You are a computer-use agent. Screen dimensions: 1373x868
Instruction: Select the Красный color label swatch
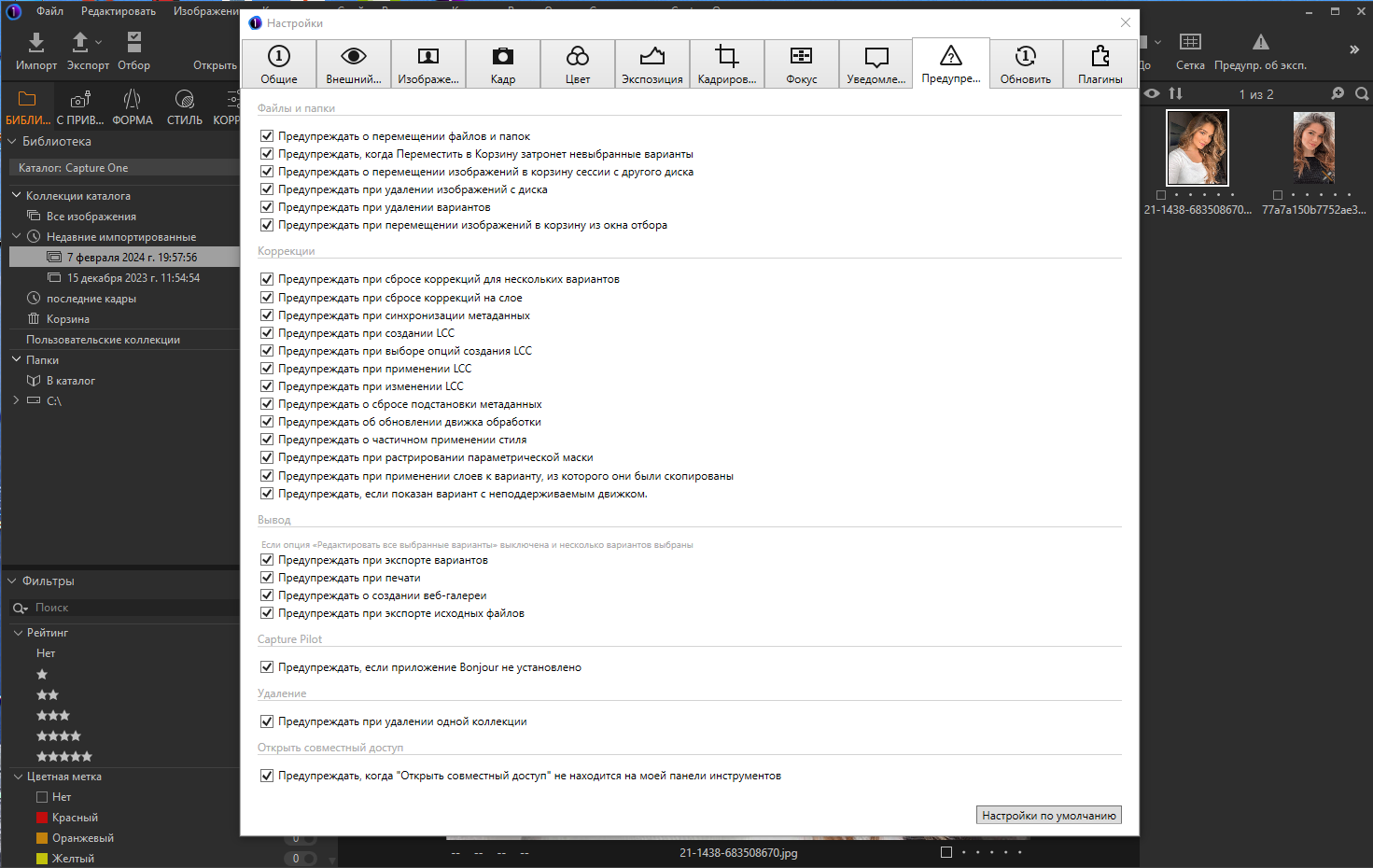tap(40, 817)
